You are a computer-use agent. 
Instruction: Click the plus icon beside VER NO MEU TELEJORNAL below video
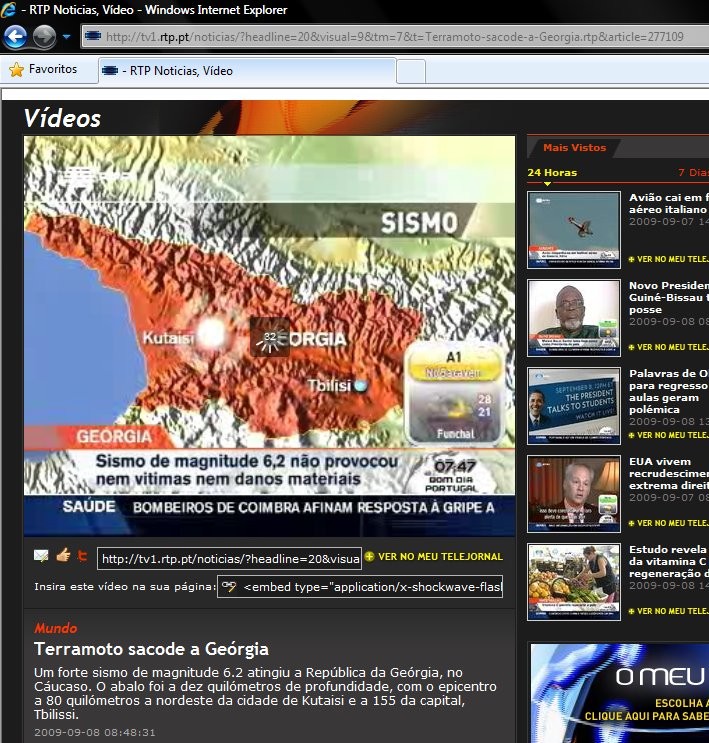370,557
